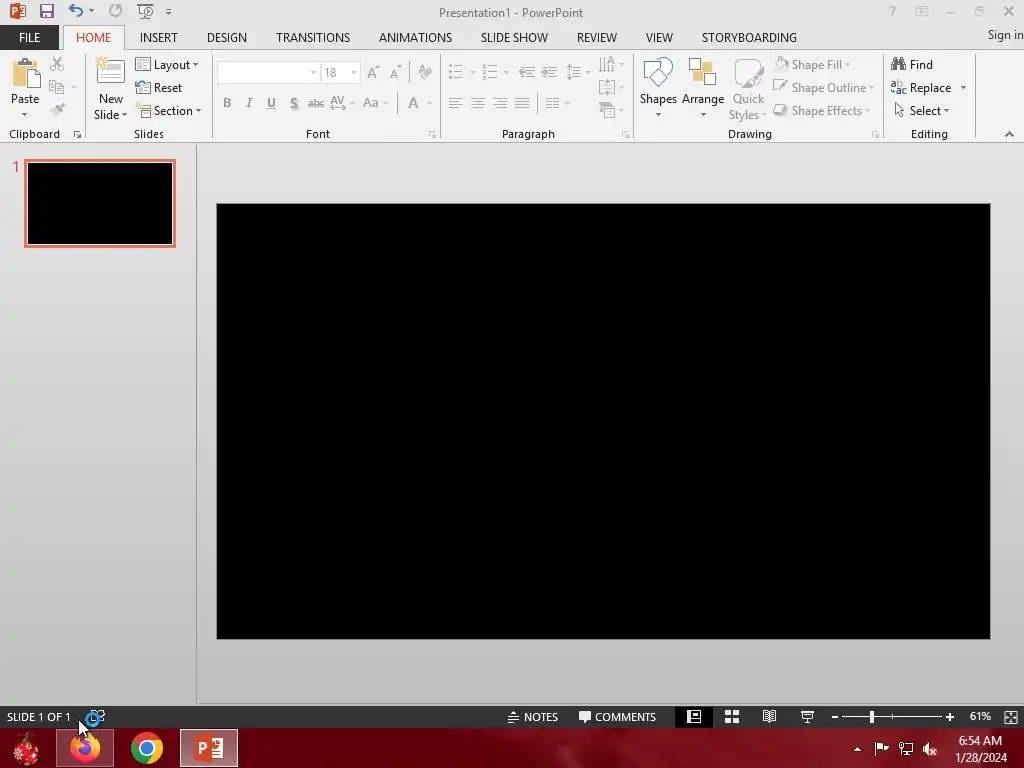Fit slide to current window icon
The width and height of the screenshot is (1024, 768).
coord(1011,717)
